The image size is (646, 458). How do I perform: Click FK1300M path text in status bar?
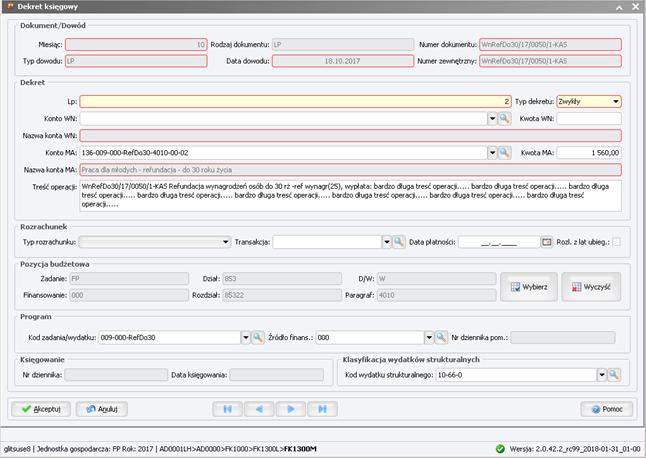pos(300,449)
